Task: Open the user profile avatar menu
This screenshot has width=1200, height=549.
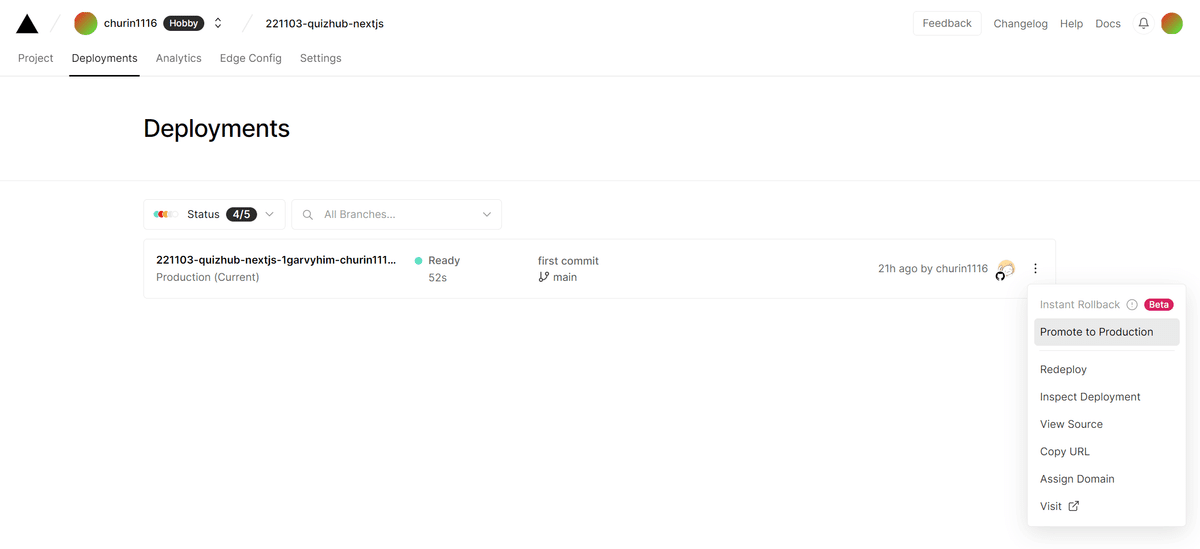Action: point(1172,23)
